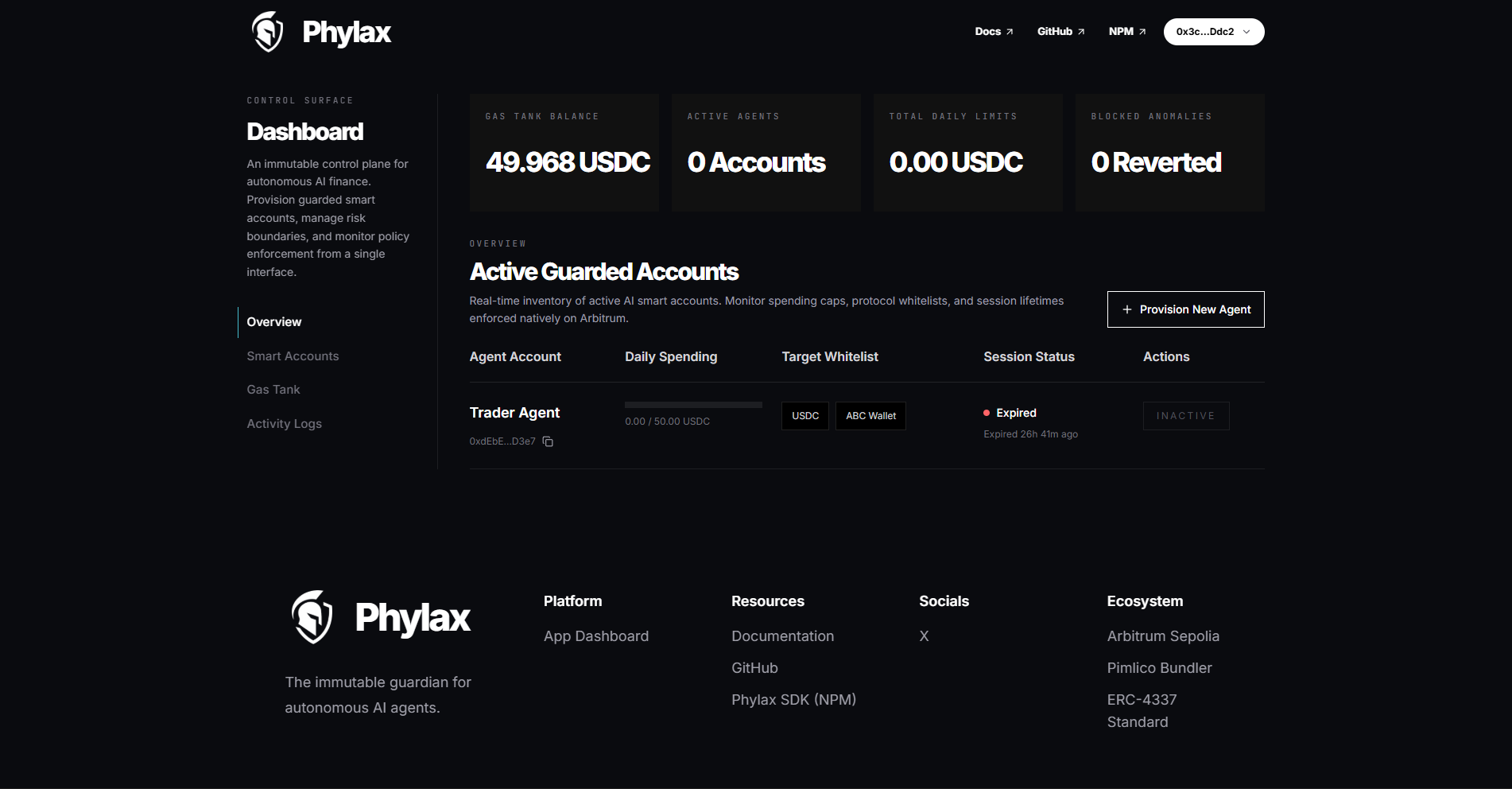Open Pimlico Bundler ecosystem link

1159,668
